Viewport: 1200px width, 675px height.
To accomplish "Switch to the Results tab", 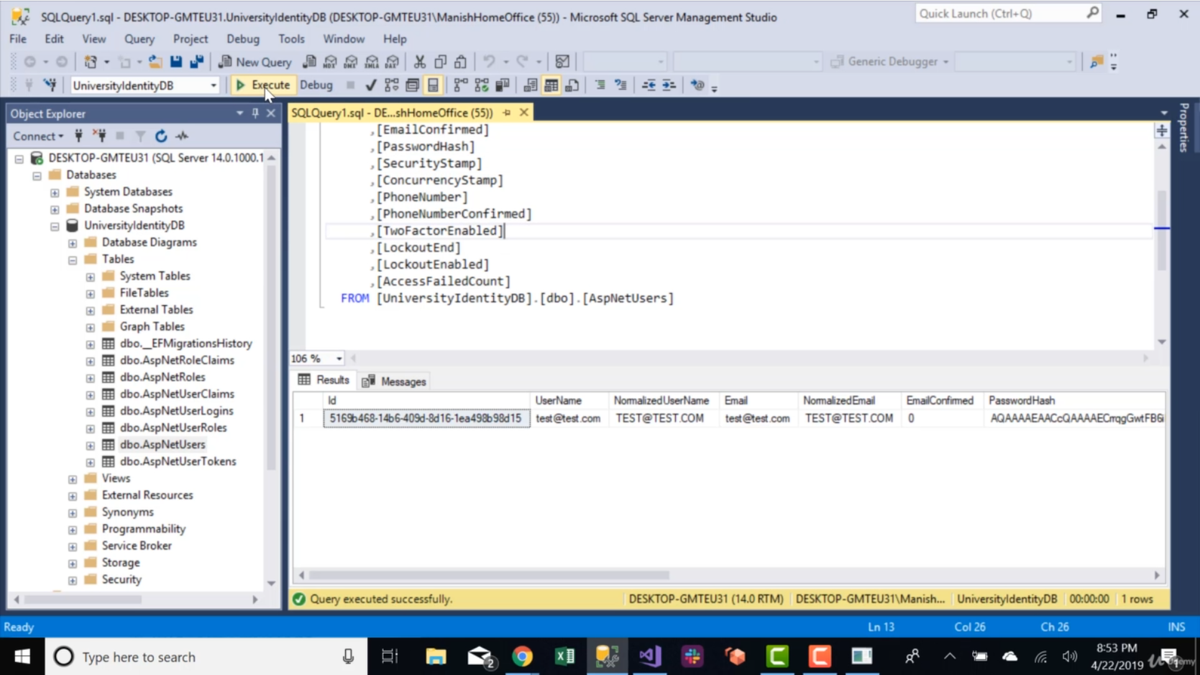I will (323, 380).
